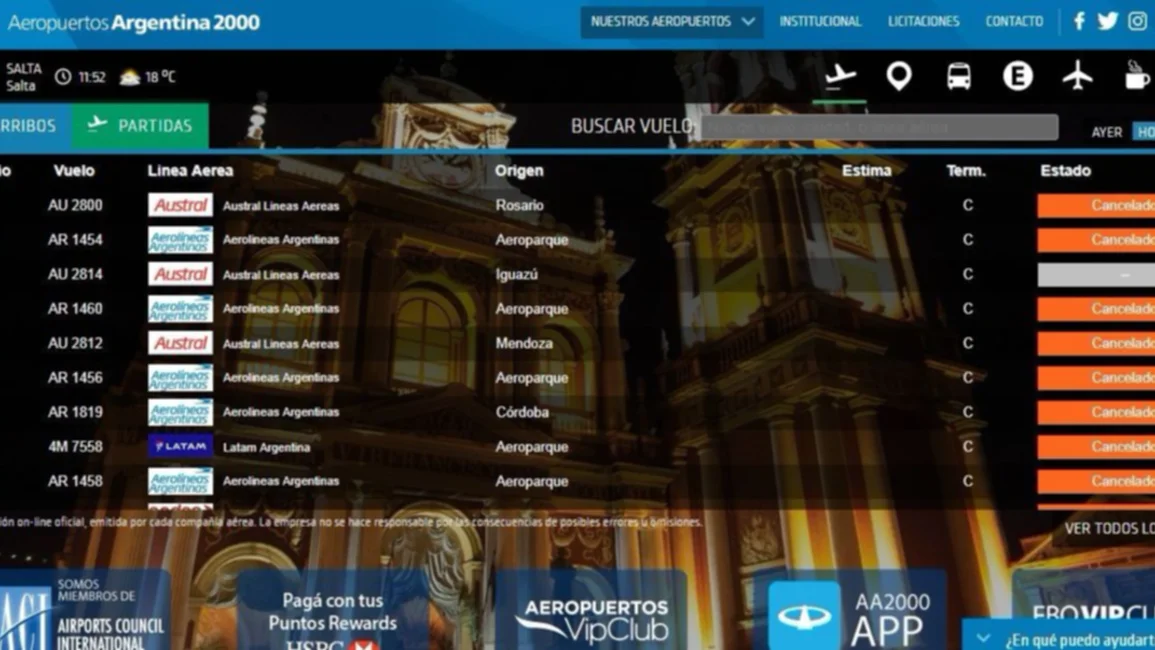Image resolution: width=1155 pixels, height=650 pixels.
Task: Click the Austral logo for flight AU 2800
Action: pos(180,205)
